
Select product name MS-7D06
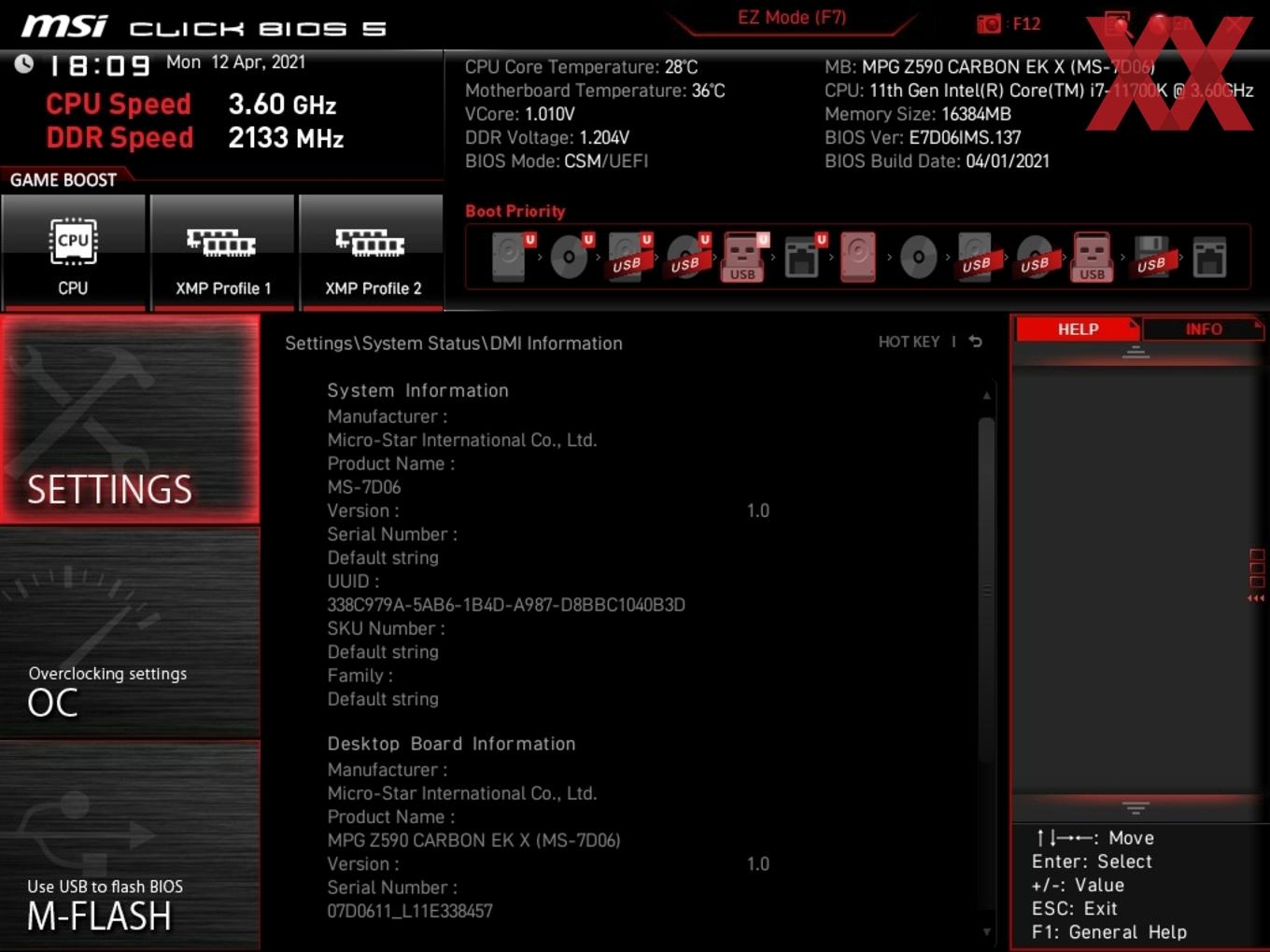364,487
